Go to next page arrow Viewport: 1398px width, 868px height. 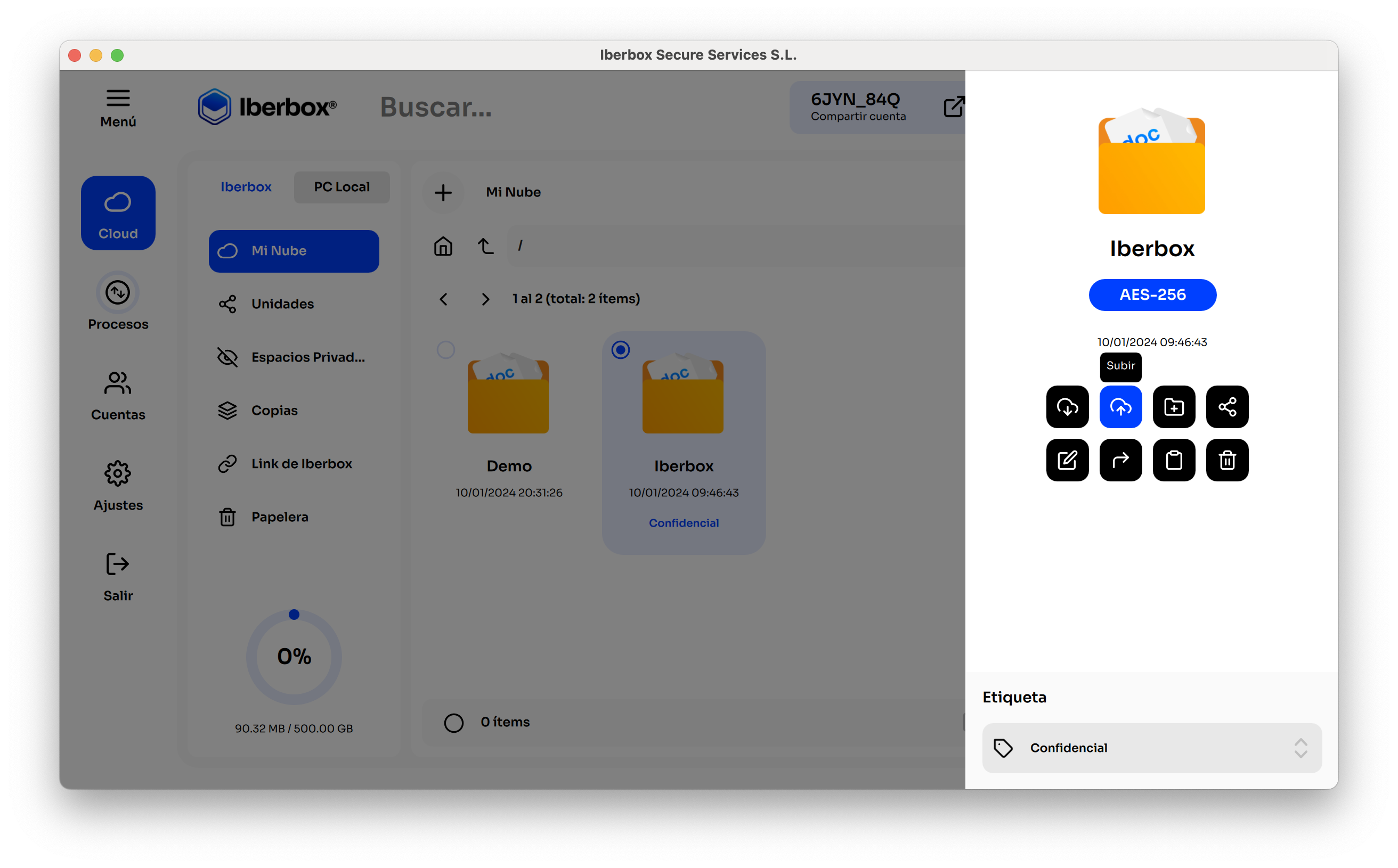[485, 299]
